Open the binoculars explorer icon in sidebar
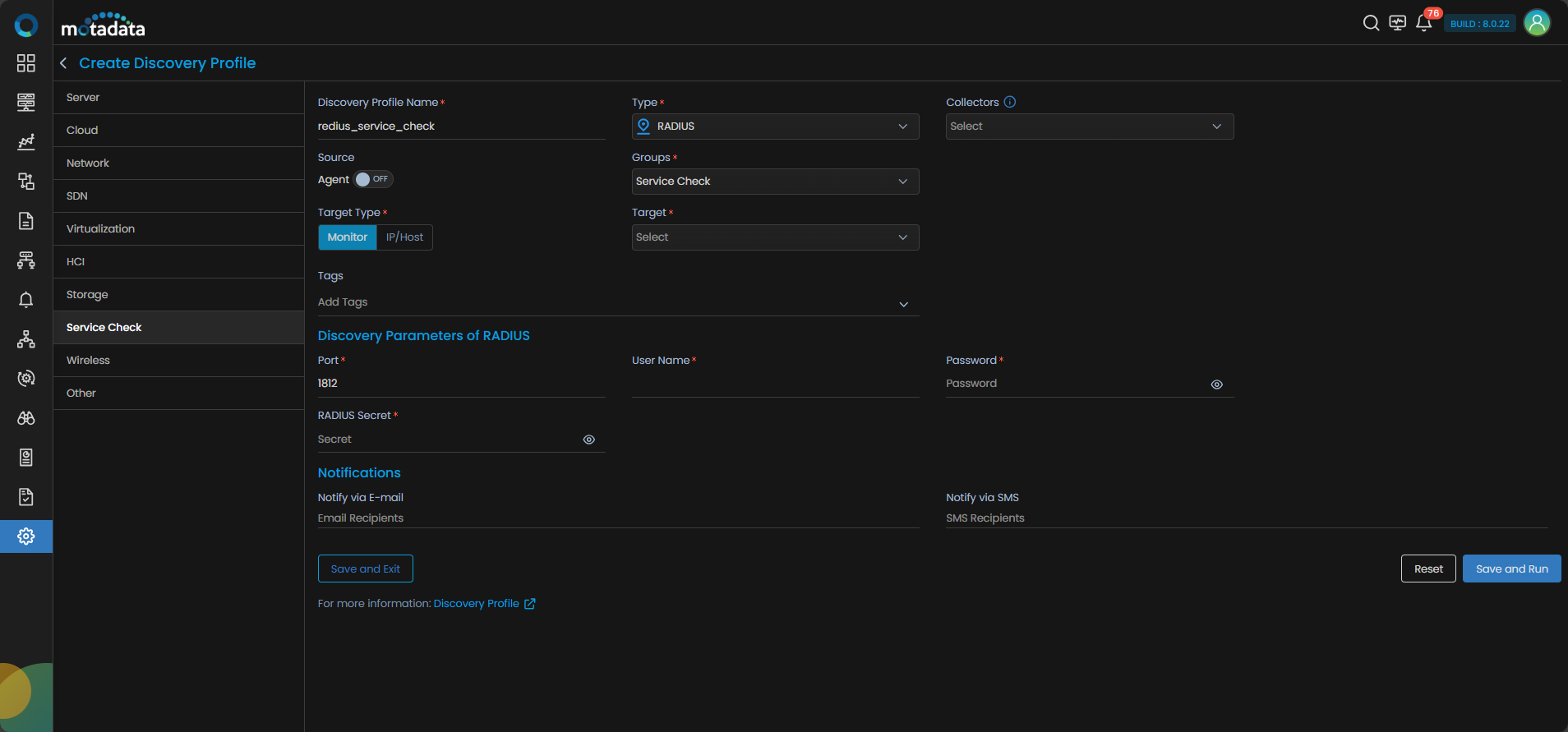The width and height of the screenshot is (1568, 732). (x=26, y=418)
